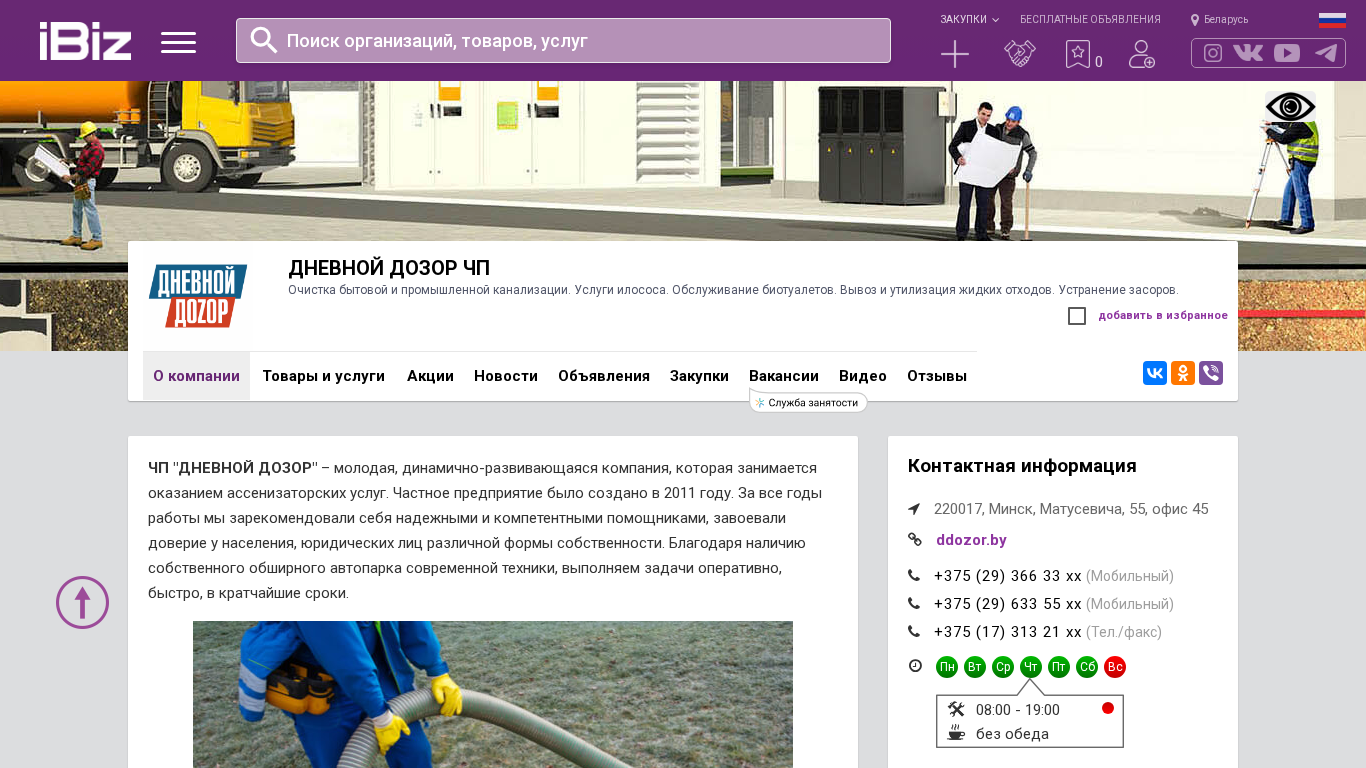The height and width of the screenshot is (768, 1366).
Task: Open the Видео tab
Action: click(x=863, y=376)
